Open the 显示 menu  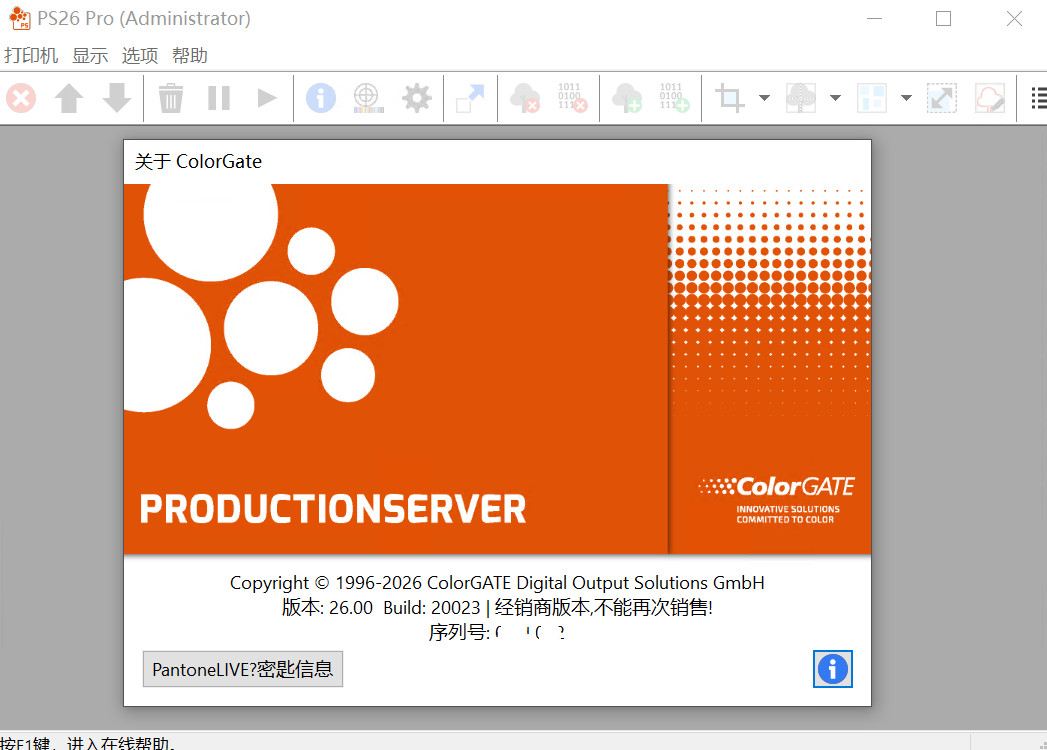pos(90,55)
